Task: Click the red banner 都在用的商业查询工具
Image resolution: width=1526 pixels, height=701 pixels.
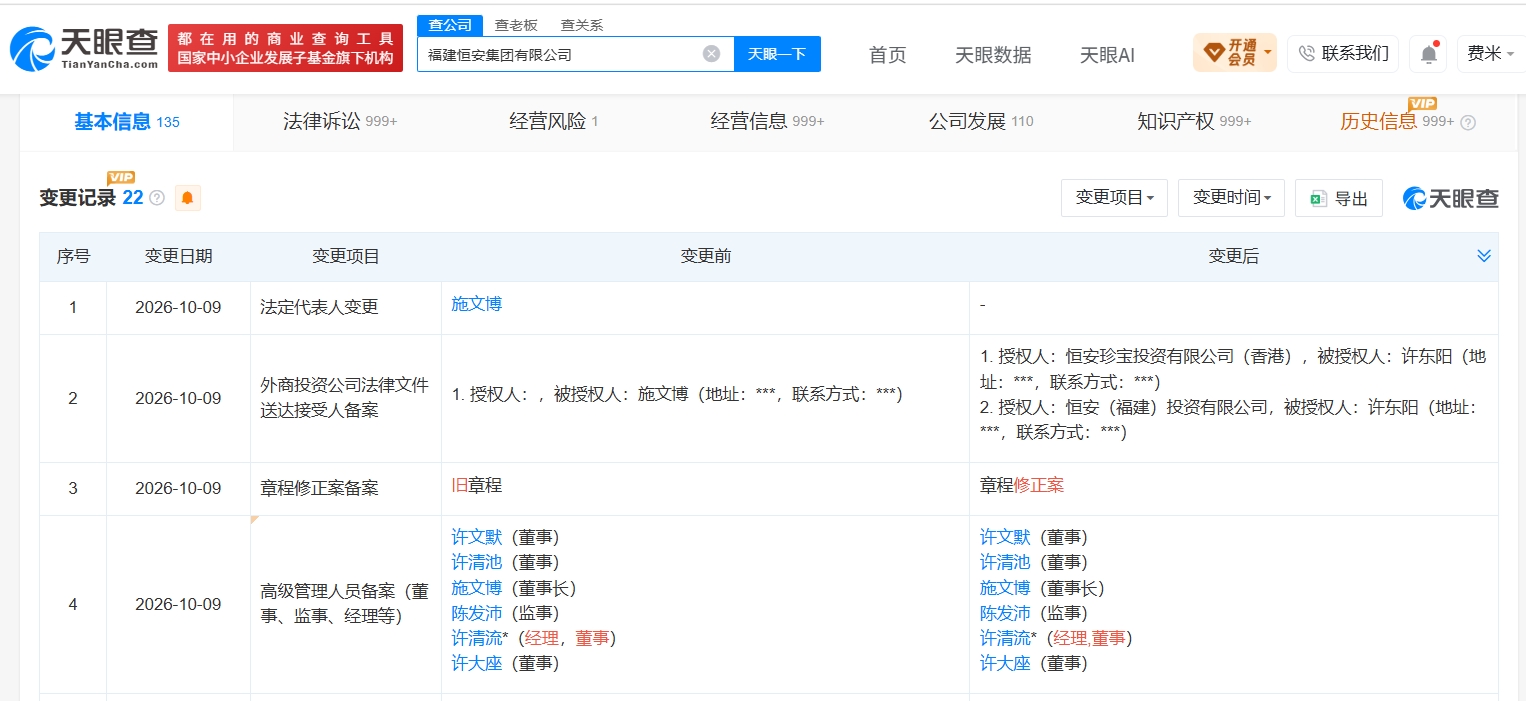Action: pyautogui.click(x=285, y=48)
